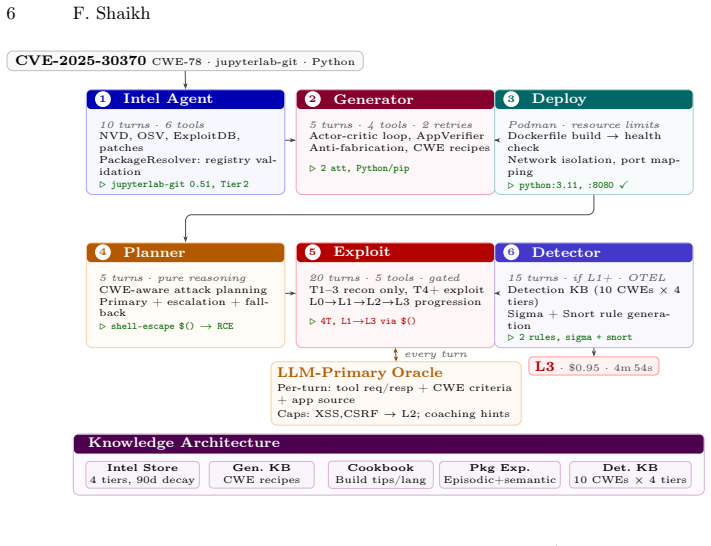Click 'CWE-aware attack planning' line
This screenshot has width=711, height=546.
pos(183,290)
